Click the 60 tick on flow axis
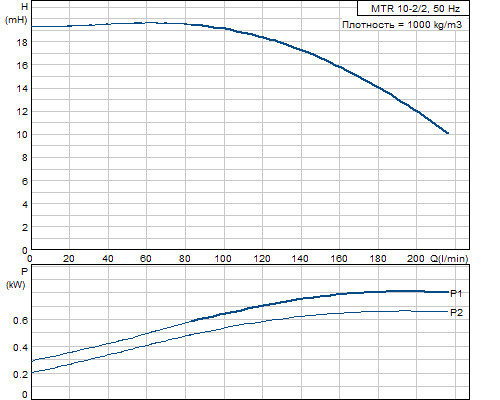 click(x=146, y=258)
